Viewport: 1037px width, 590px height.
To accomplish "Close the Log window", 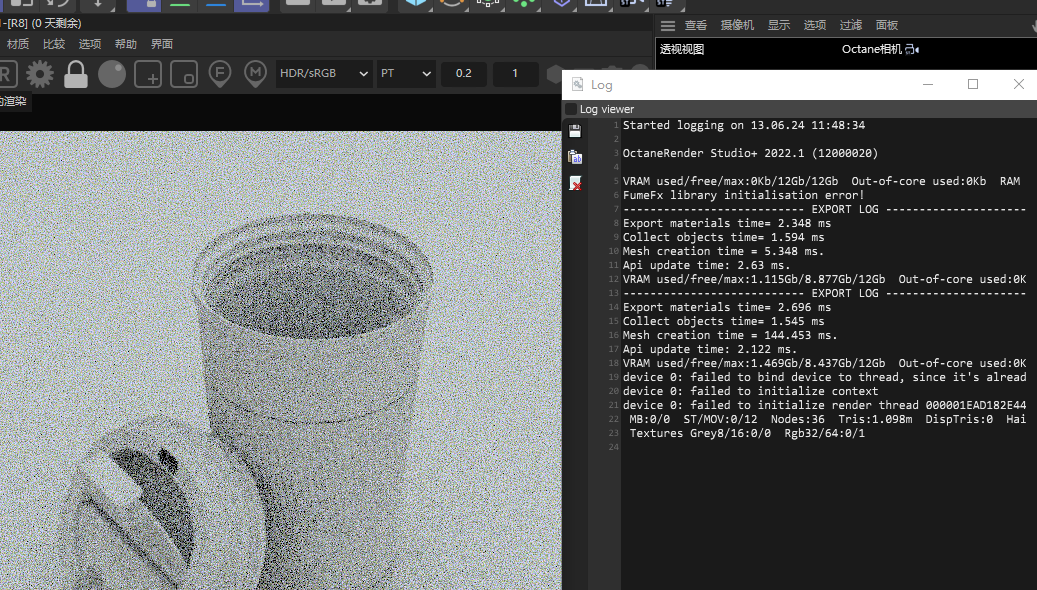I will pyautogui.click(x=1018, y=84).
